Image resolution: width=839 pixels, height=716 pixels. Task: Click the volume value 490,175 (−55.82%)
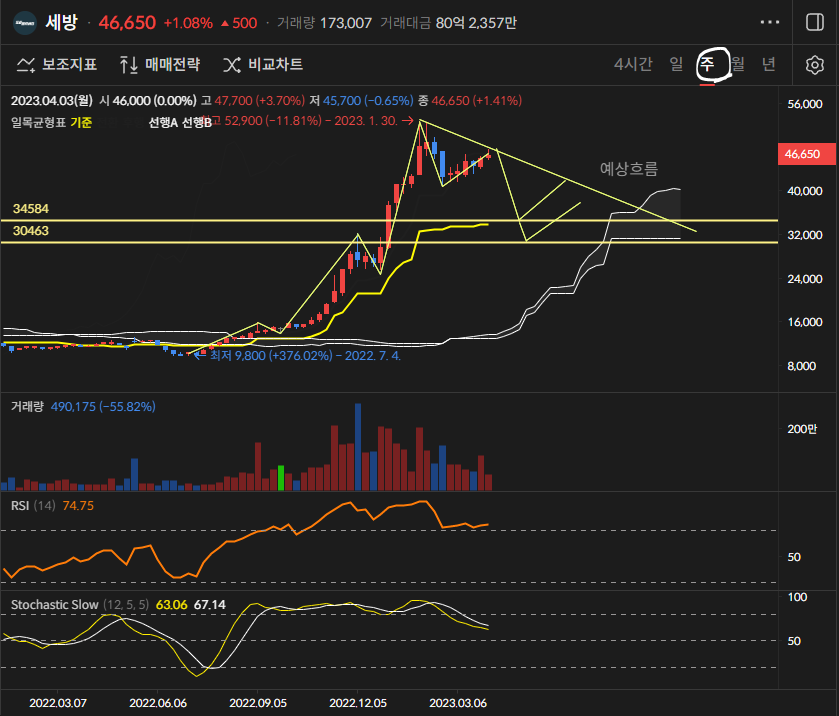click(103, 407)
